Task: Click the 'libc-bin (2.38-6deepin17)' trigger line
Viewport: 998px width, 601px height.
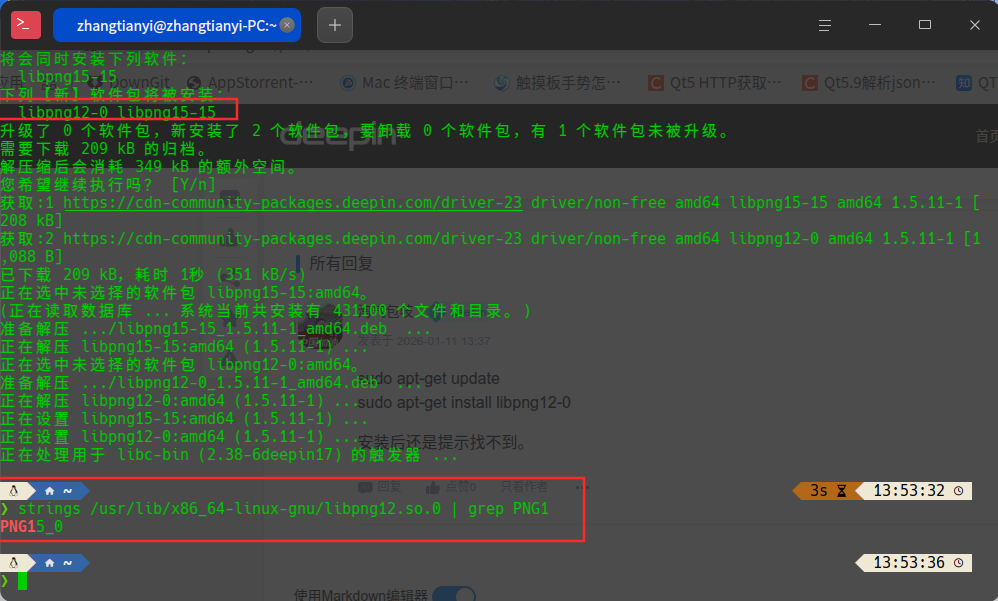Action: [x=229, y=455]
